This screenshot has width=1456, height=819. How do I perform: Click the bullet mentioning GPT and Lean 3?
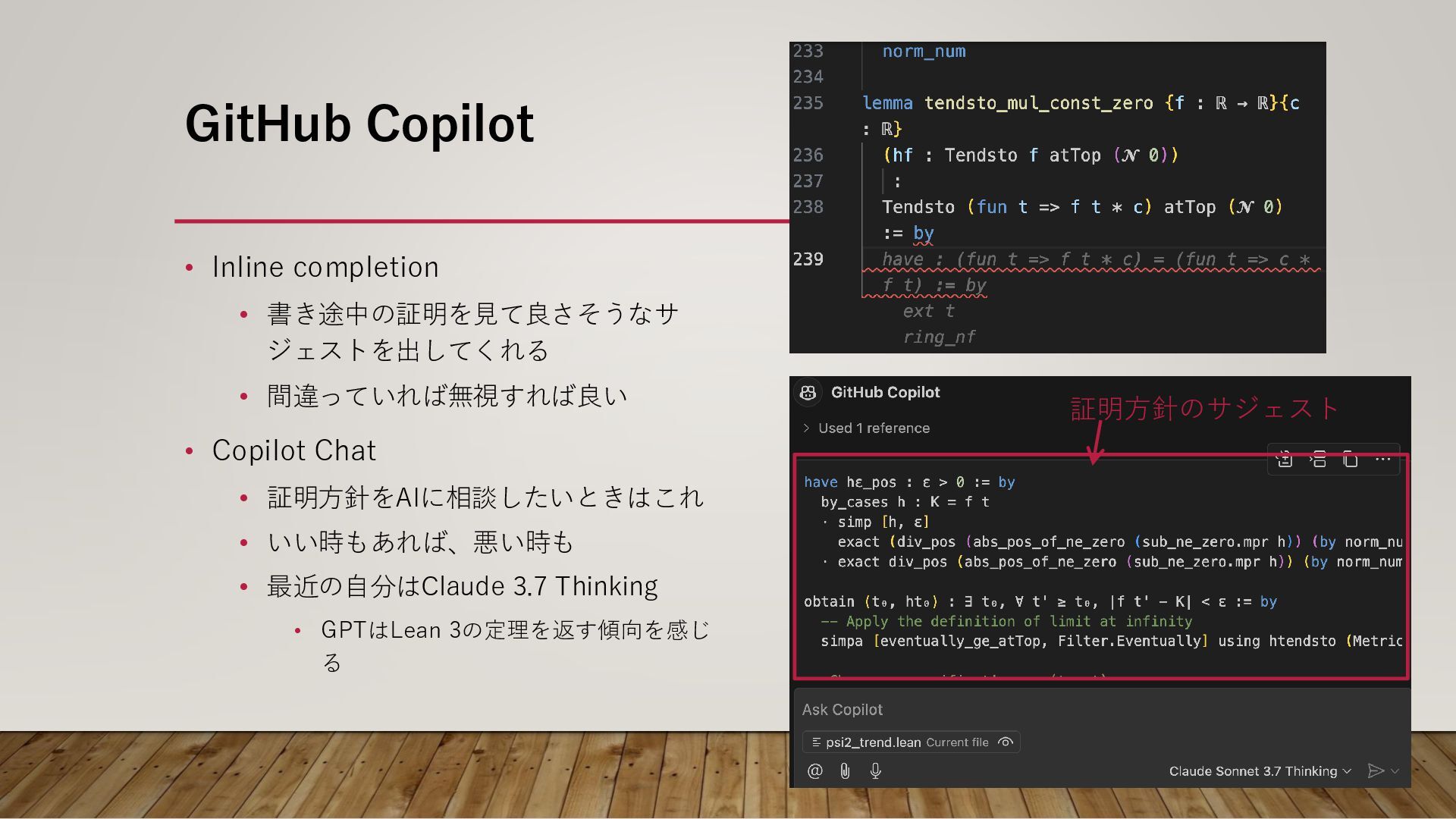point(516,646)
